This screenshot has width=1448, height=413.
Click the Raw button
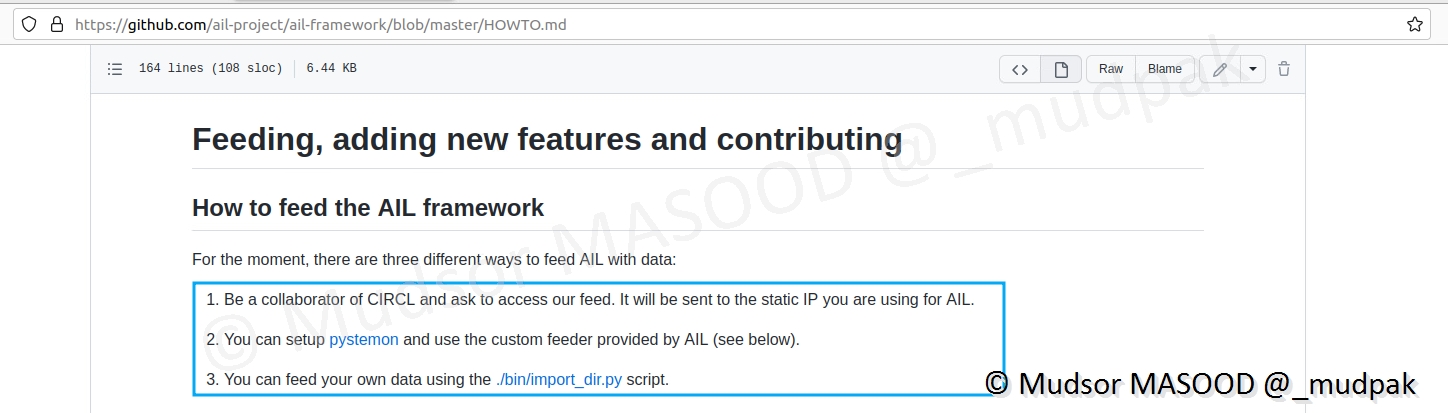1110,69
